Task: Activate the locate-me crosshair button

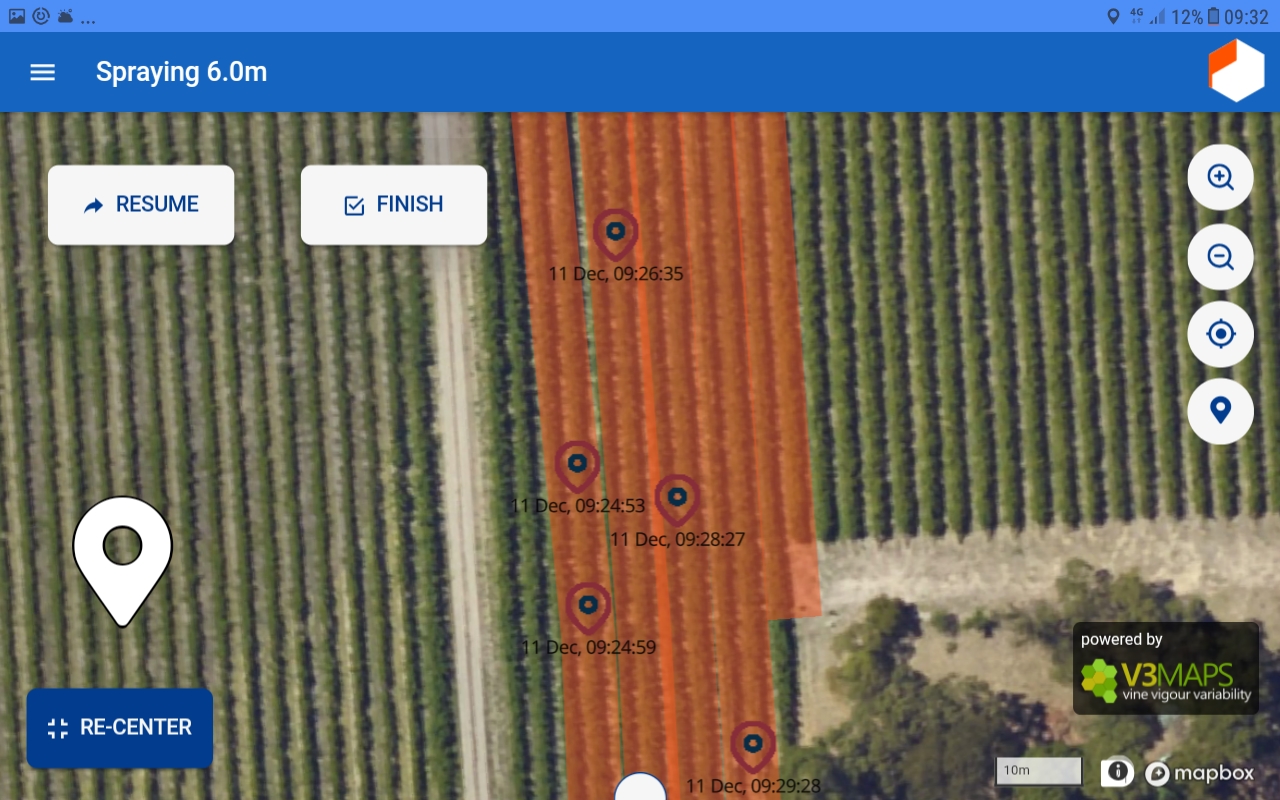Action: 1220,334
